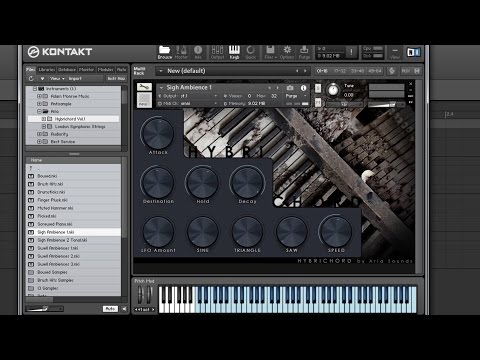
Task: Collapse the Instruments tree node
Action: pyautogui.click(x=35, y=89)
